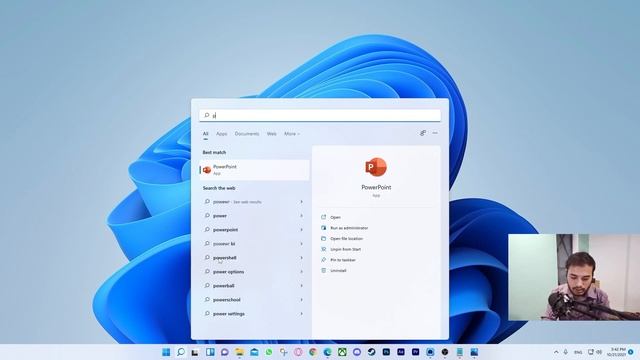Screen dimensions: 640x360
Task: Click the webcam video overlay of the presenter
Action: click(x=574, y=277)
